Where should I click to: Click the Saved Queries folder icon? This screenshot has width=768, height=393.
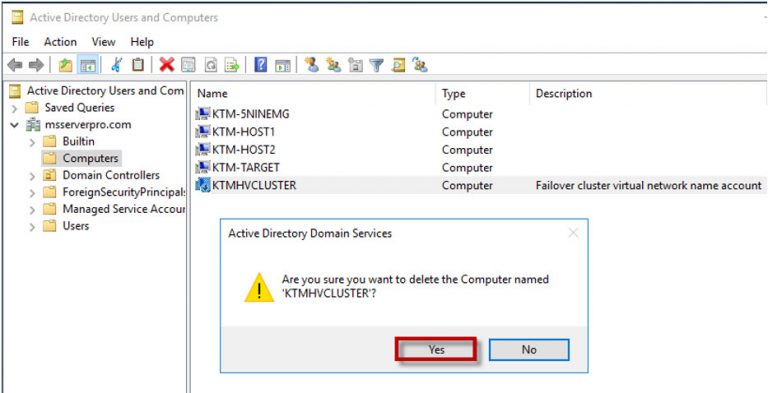(x=31, y=107)
